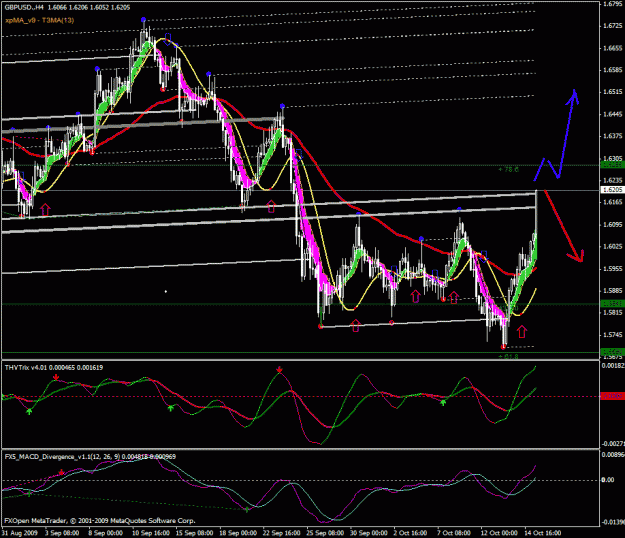Click the 1.5745 price axis label

tap(613, 335)
